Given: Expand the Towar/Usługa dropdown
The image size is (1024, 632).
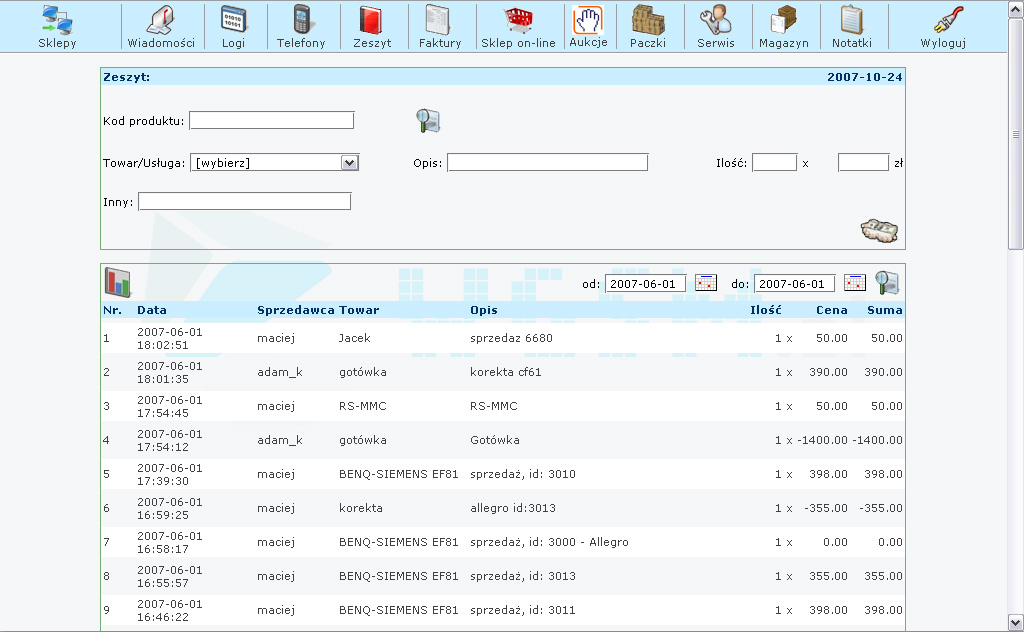Looking at the screenshot, I should click(349, 163).
